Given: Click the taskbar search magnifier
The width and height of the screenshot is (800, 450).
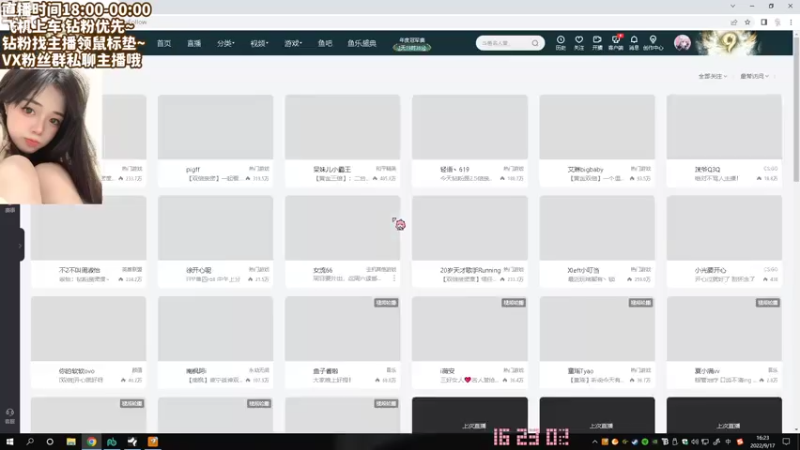Looking at the screenshot, I should pyautogui.click(x=30, y=442).
